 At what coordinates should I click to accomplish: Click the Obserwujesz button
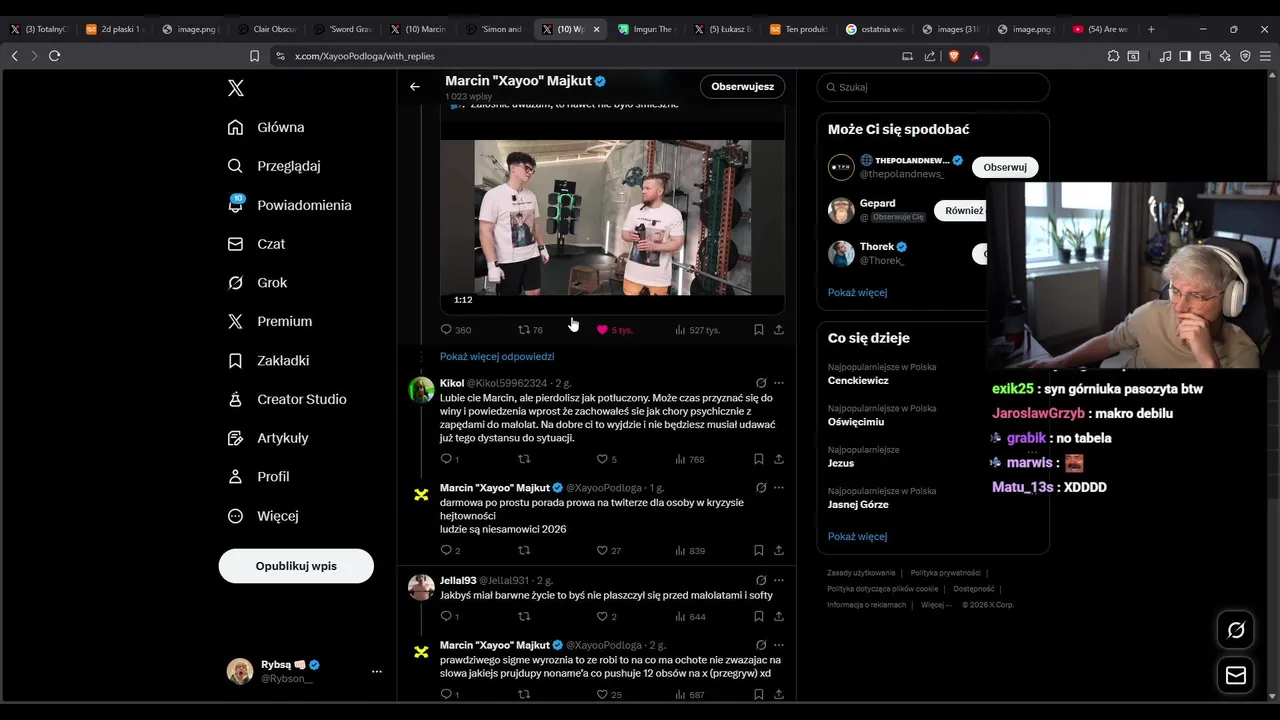(742, 87)
